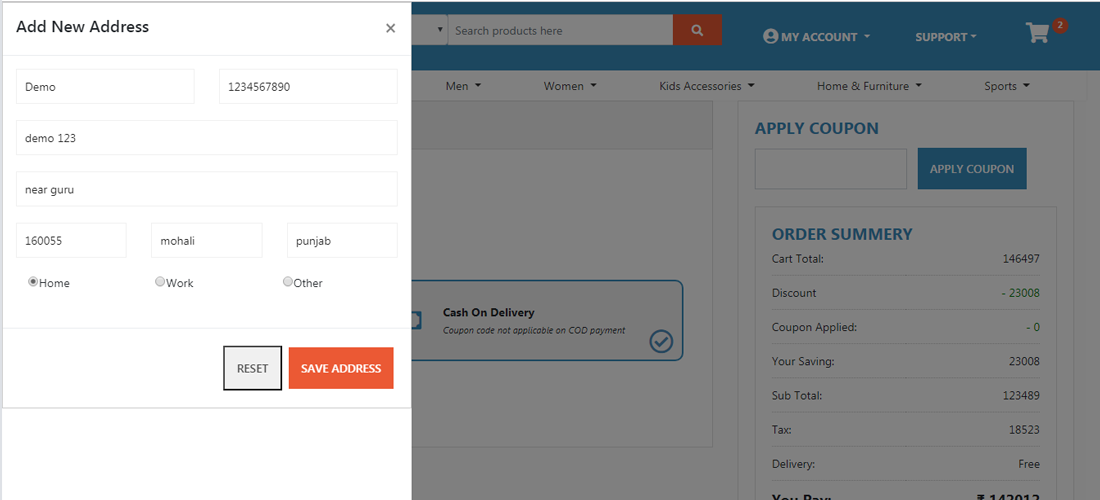Expand the SUPPORT dropdown
The width and height of the screenshot is (1100, 500).
point(946,37)
